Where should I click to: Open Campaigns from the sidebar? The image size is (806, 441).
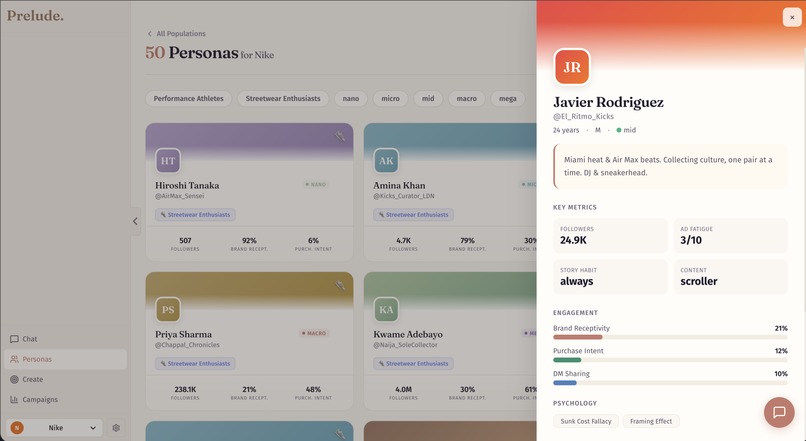(65, 399)
